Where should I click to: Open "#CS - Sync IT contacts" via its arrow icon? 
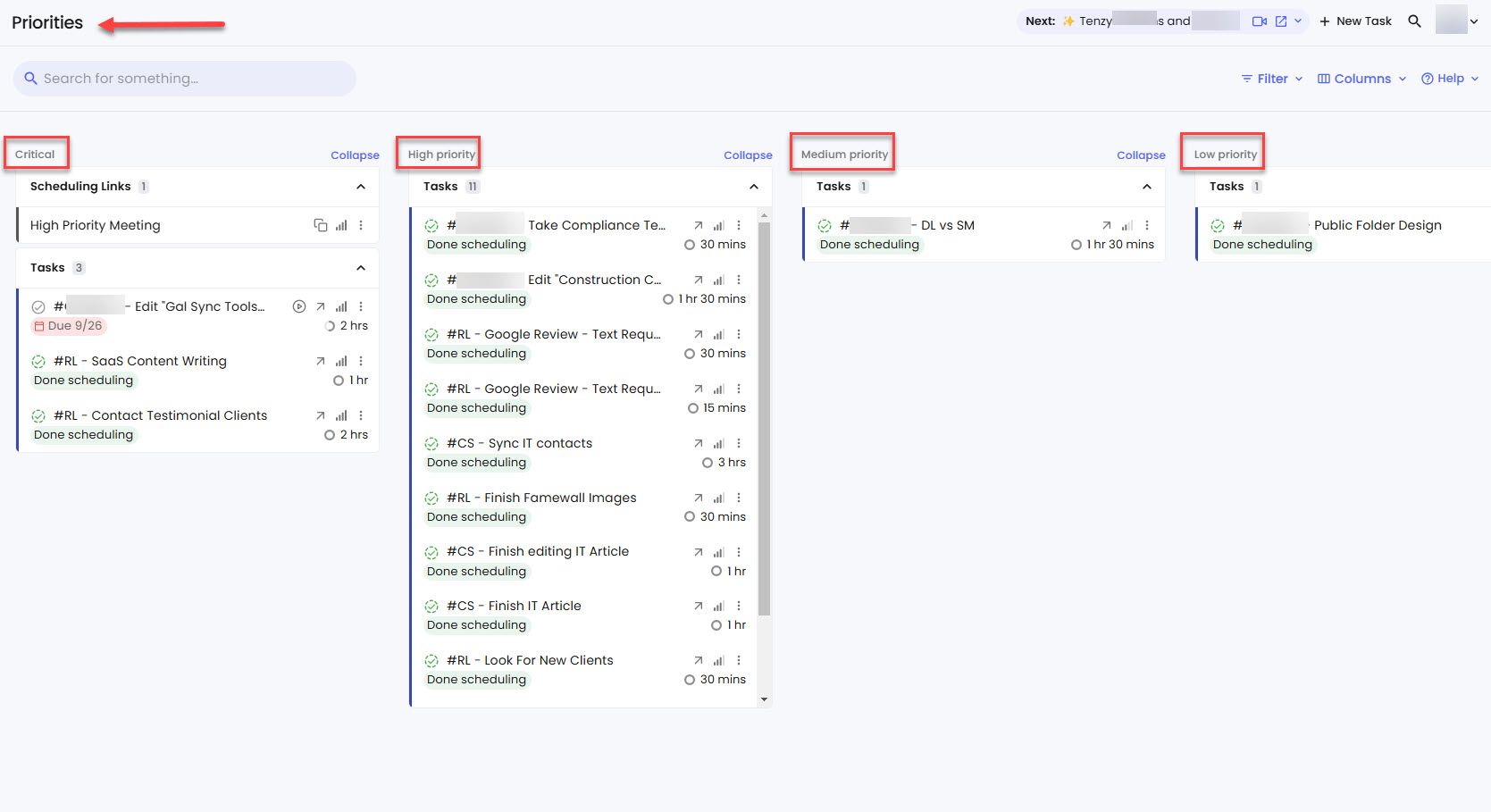point(699,443)
